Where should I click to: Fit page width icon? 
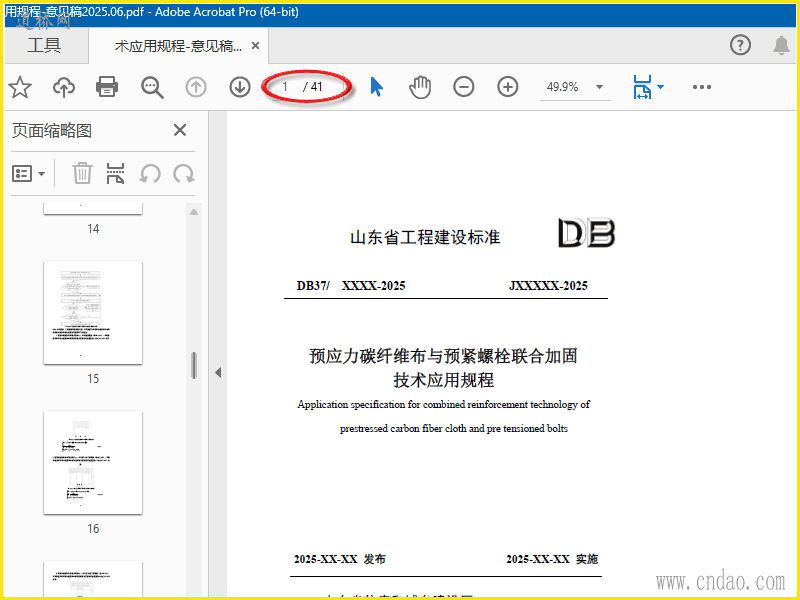[x=642, y=87]
